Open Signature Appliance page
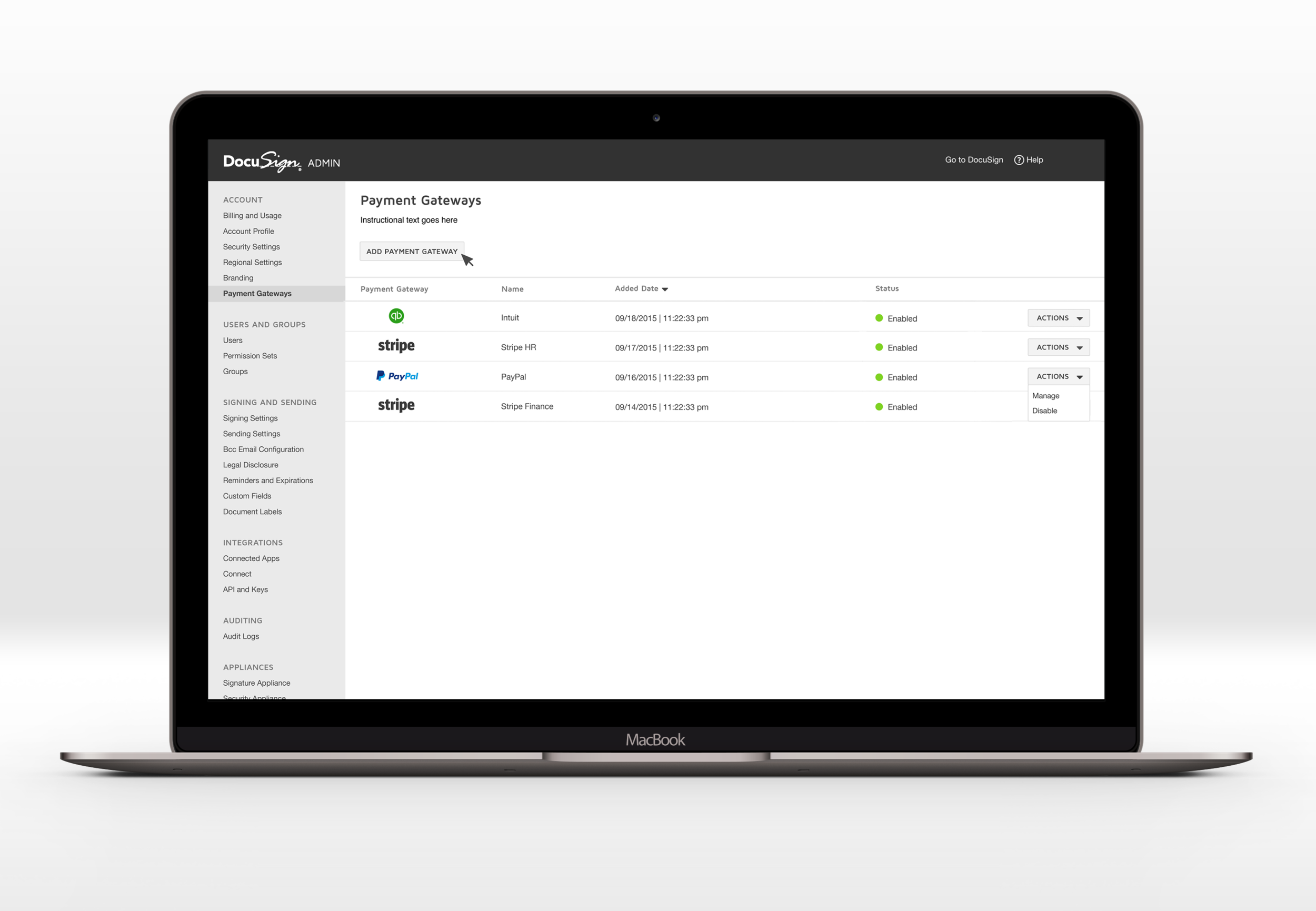 click(256, 683)
